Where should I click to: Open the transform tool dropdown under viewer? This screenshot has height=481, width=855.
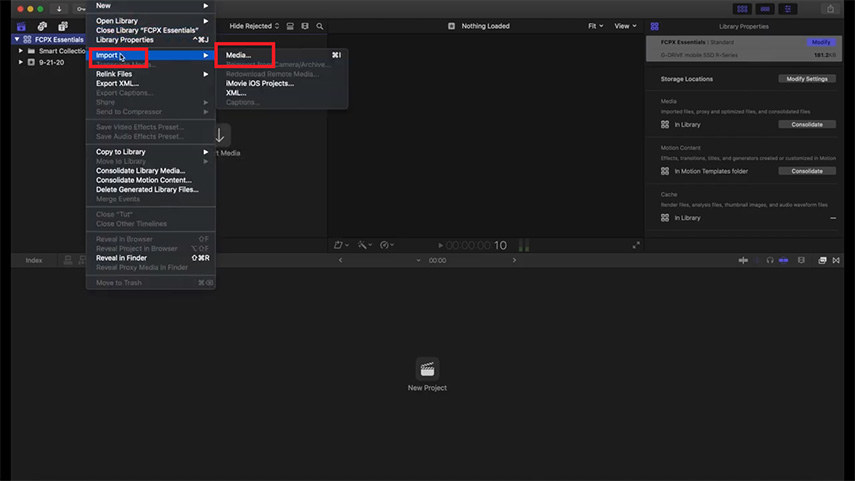click(341, 245)
